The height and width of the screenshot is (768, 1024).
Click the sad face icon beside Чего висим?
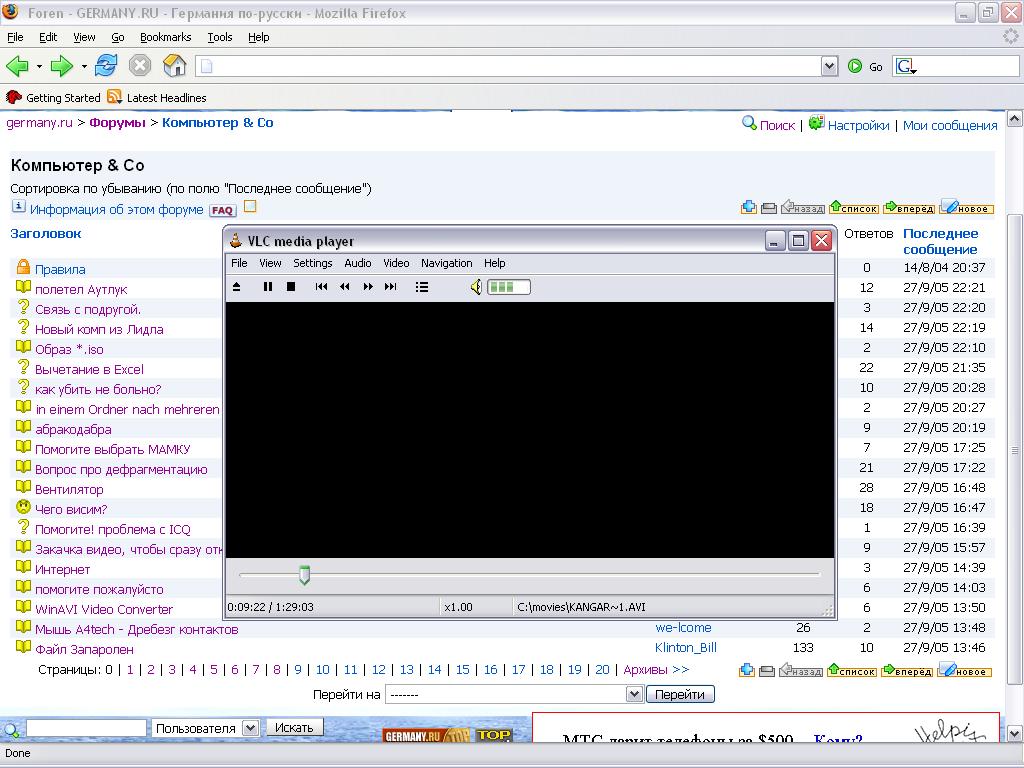coord(23,507)
